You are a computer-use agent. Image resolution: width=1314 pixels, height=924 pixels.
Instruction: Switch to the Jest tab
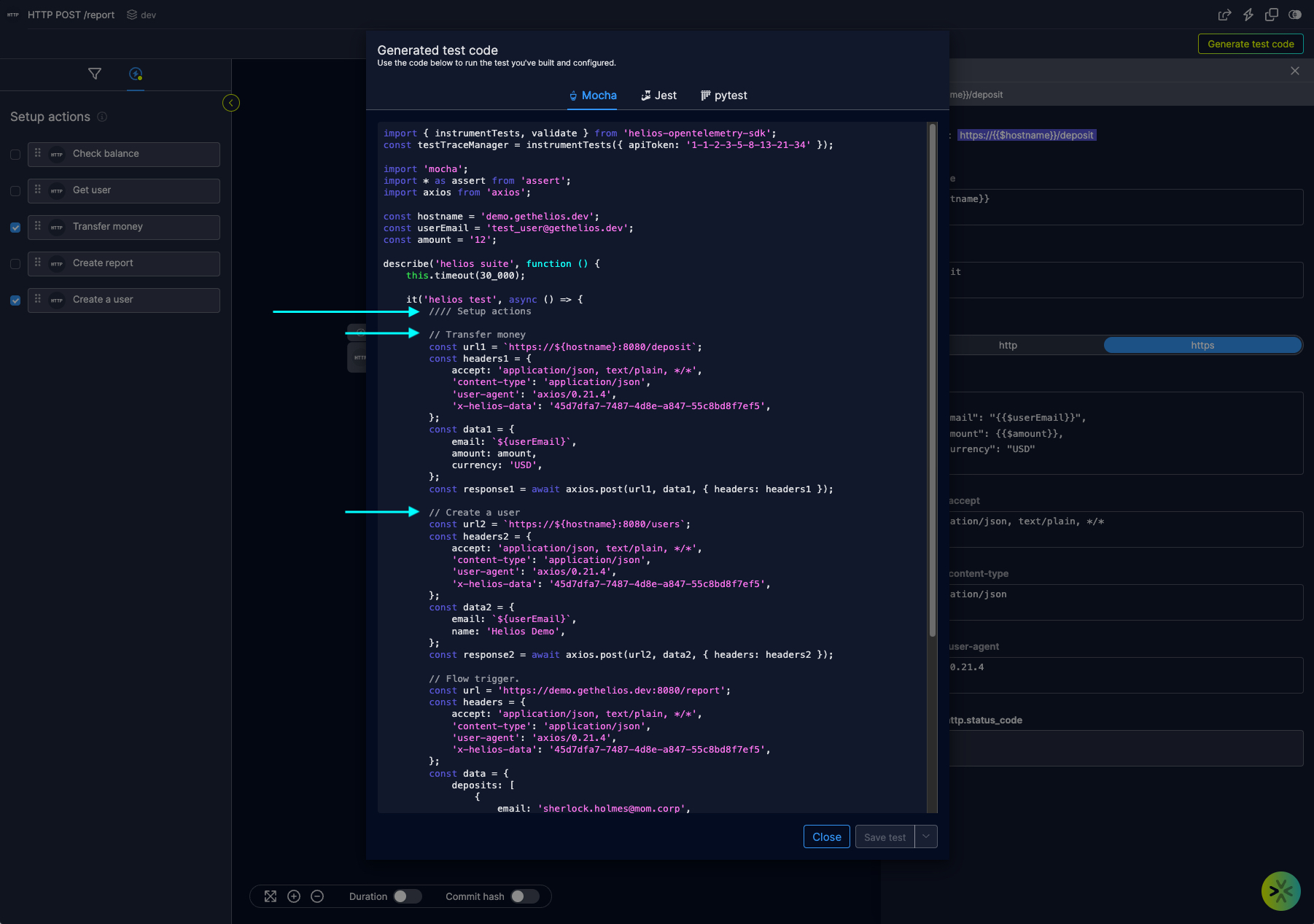659,96
